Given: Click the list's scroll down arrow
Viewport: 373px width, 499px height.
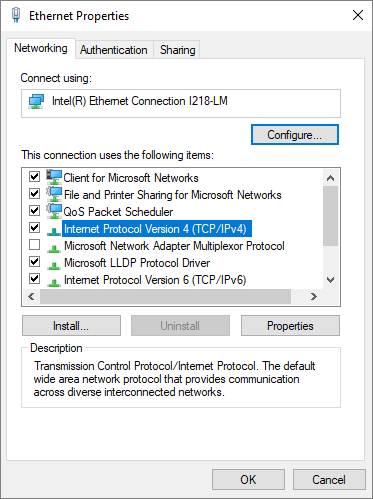Looking at the screenshot, I should click(x=330, y=280).
